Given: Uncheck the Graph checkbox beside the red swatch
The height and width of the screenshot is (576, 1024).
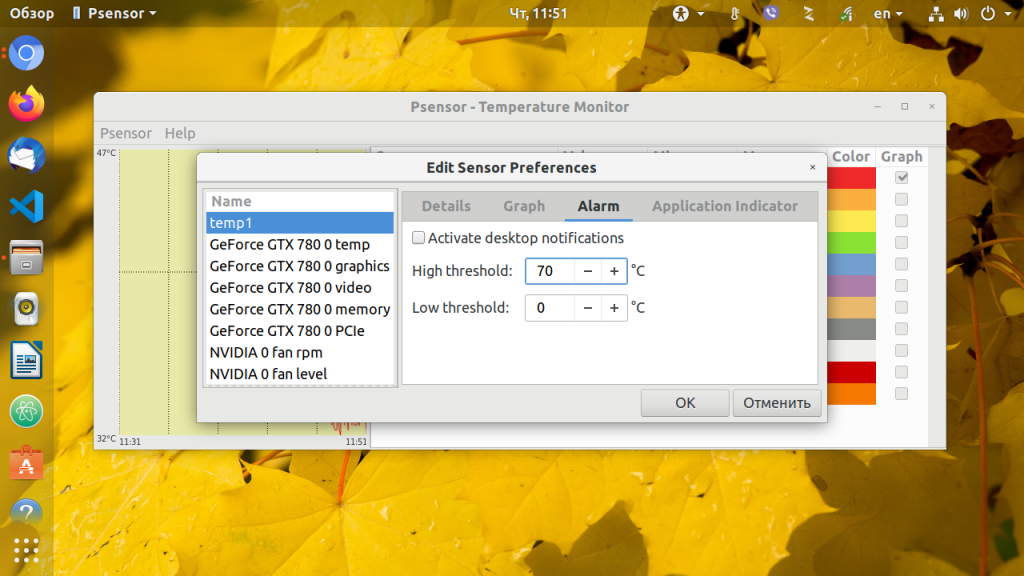Looking at the screenshot, I should (901, 177).
